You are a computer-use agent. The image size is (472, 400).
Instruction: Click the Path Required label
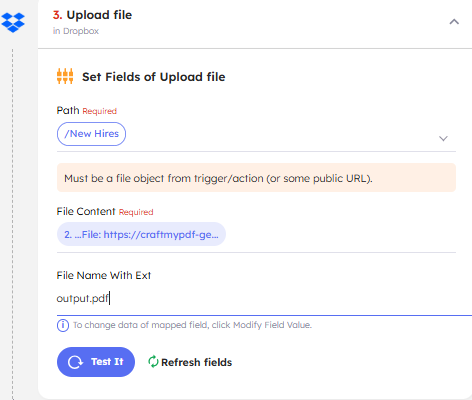point(87,110)
